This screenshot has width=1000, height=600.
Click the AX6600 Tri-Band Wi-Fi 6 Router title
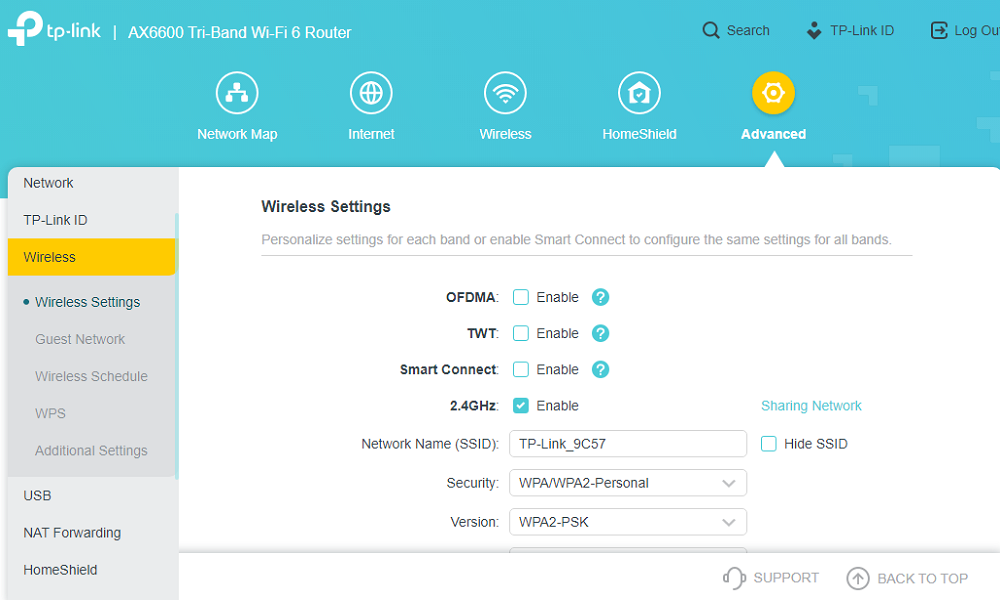click(240, 33)
